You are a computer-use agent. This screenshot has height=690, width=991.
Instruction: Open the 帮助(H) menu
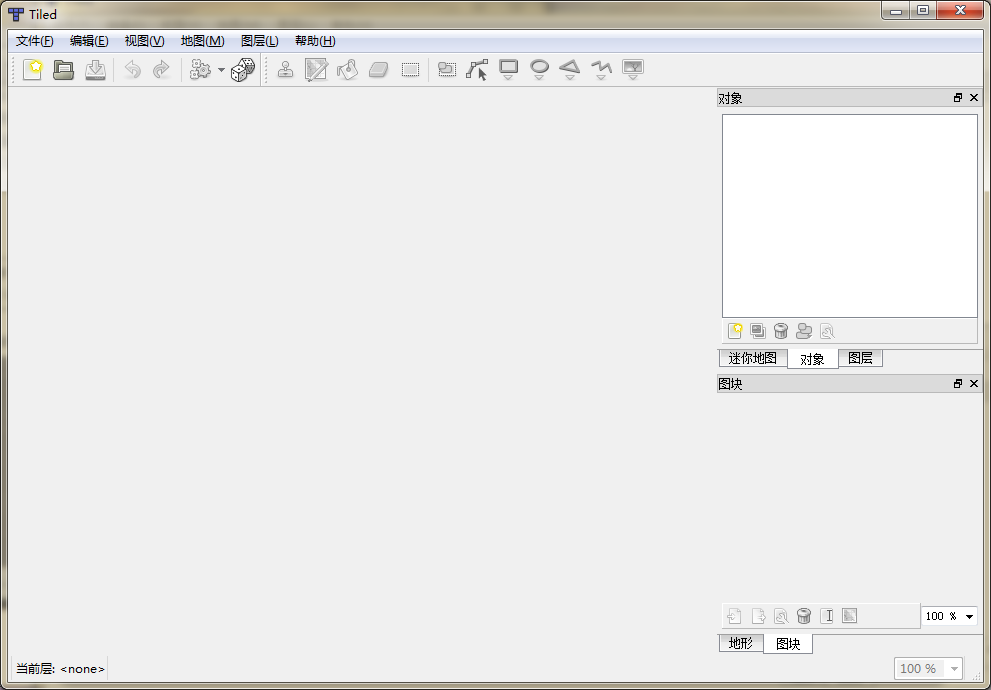pos(315,41)
